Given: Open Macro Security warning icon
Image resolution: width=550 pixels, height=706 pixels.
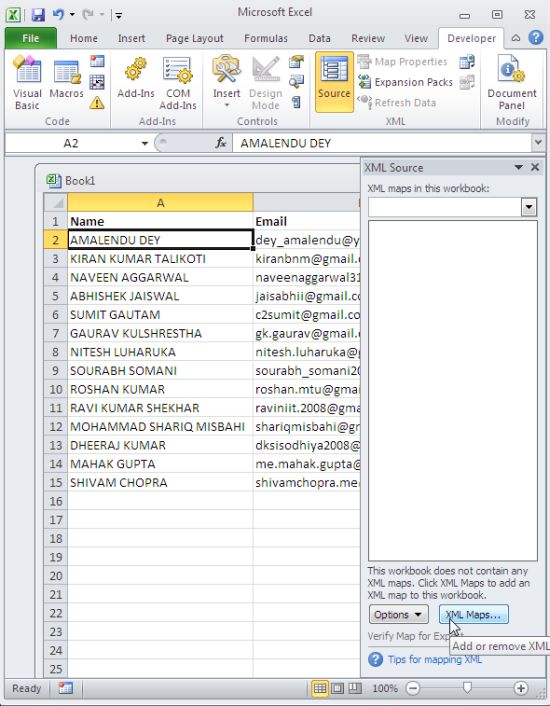Looking at the screenshot, I should [x=97, y=103].
